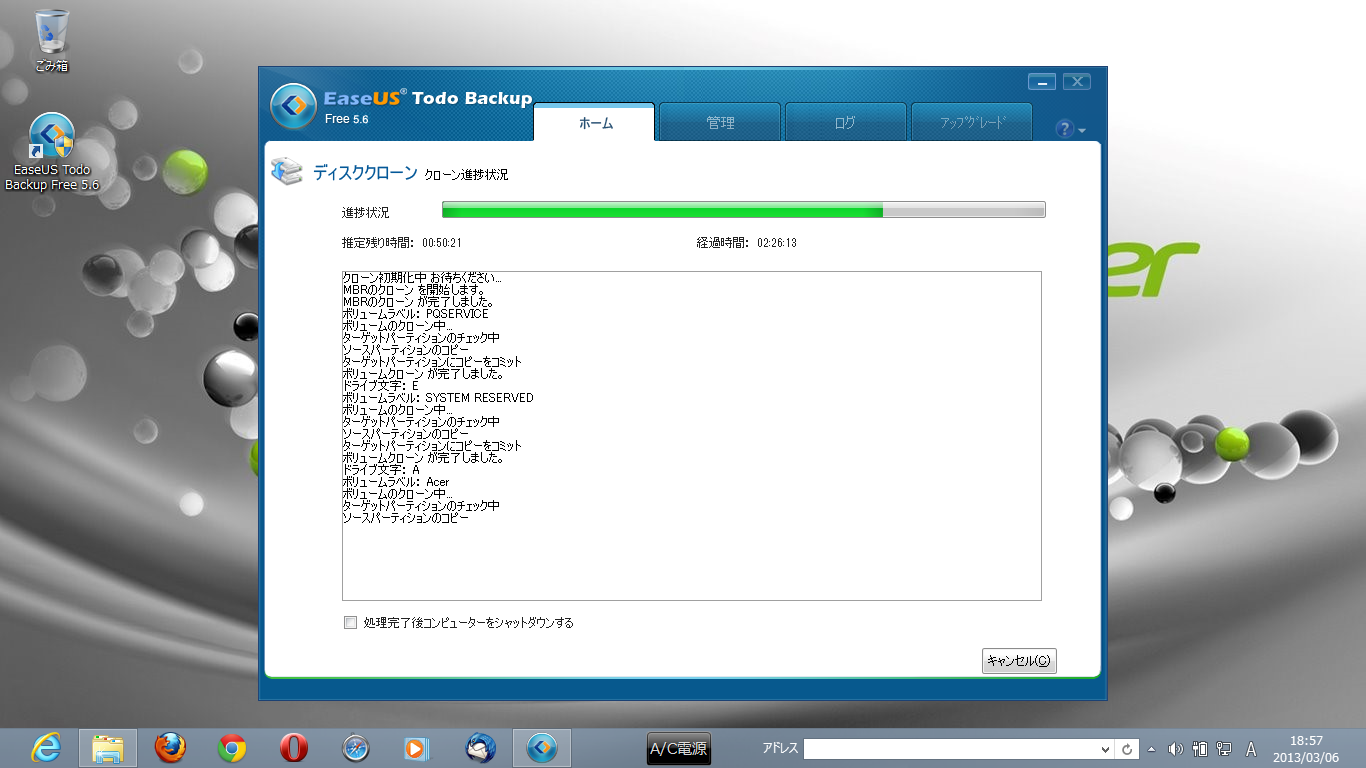Image resolution: width=1366 pixels, height=768 pixels.
Task: Click the クローン進捗状況 subtitle text
Action: (466, 175)
